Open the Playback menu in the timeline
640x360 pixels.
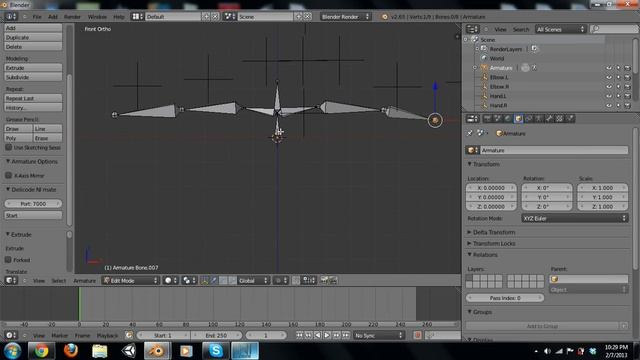tap(107, 335)
